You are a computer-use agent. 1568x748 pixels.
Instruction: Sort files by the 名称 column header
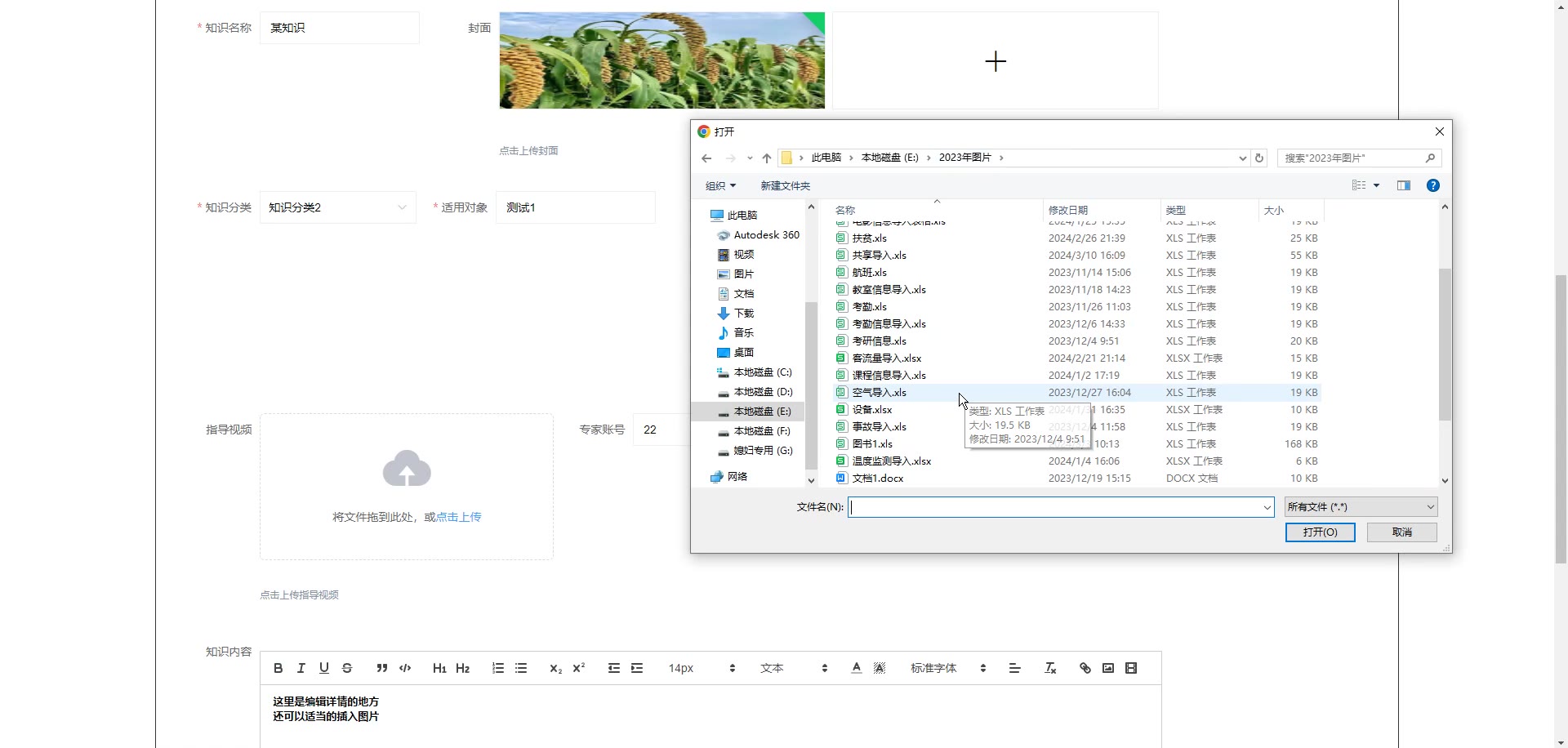pos(937,210)
